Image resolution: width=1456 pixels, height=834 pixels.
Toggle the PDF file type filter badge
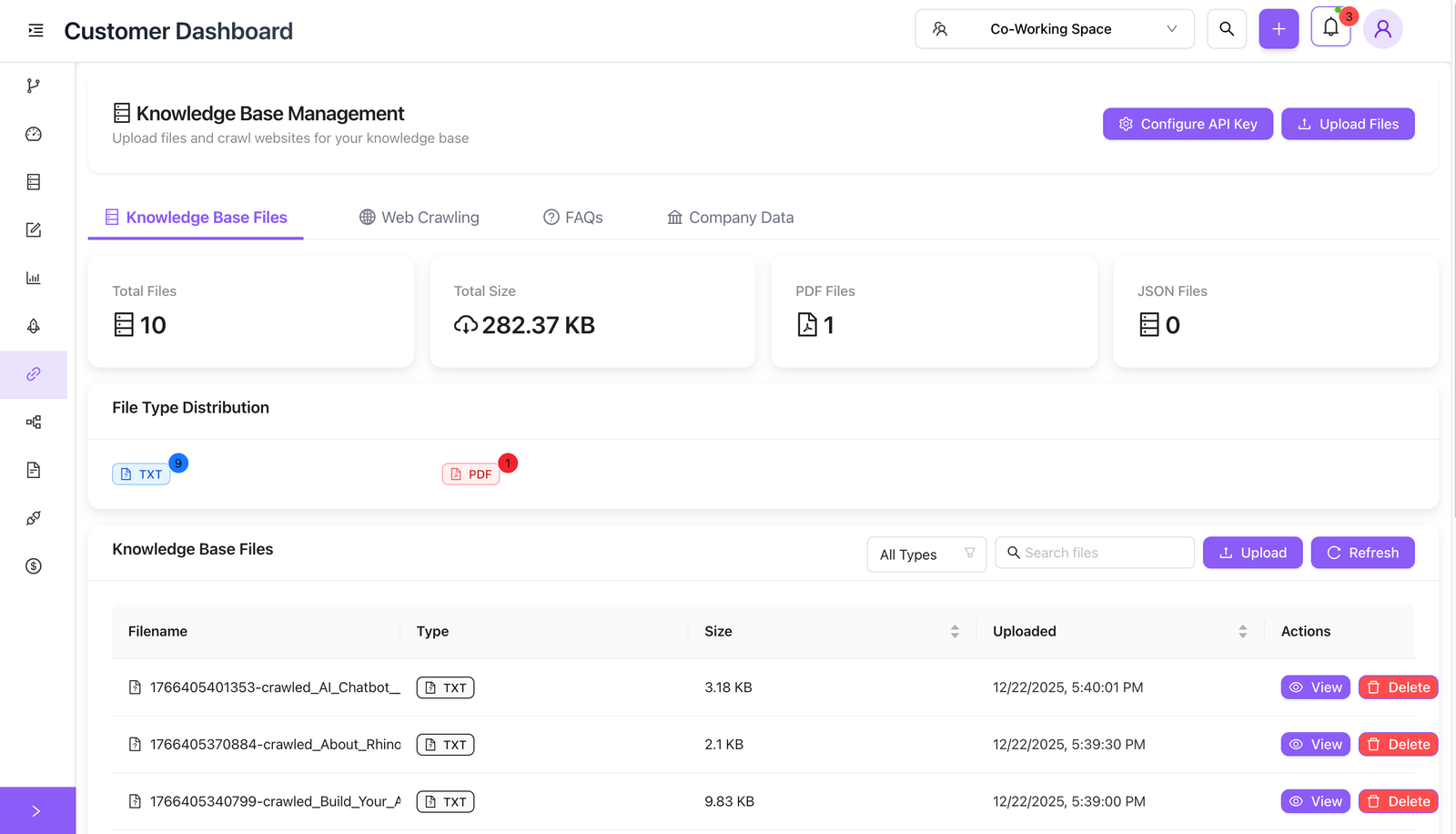[x=471, y=473]
